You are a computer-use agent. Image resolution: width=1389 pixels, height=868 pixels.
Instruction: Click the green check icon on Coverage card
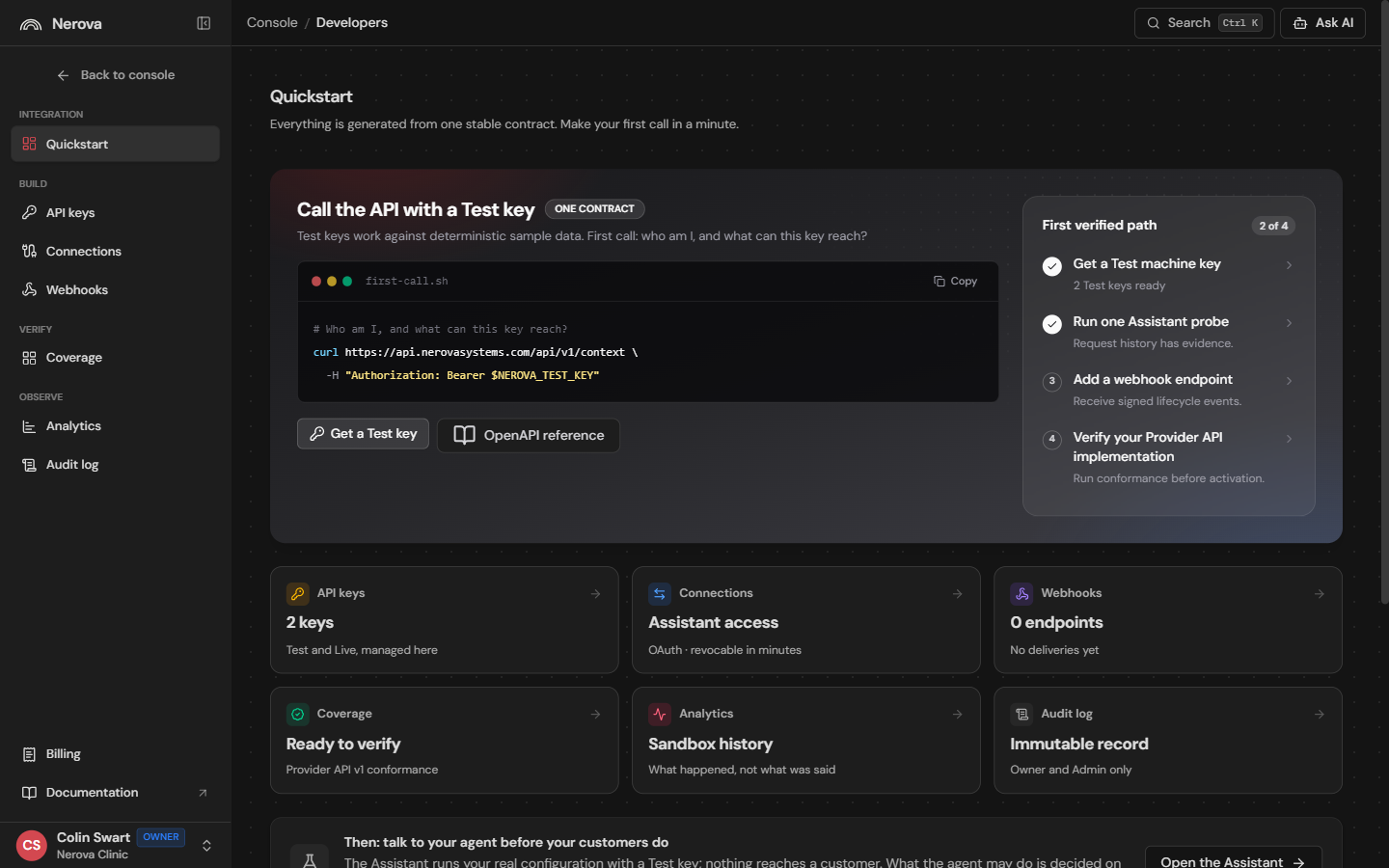(x=298, y=714)
